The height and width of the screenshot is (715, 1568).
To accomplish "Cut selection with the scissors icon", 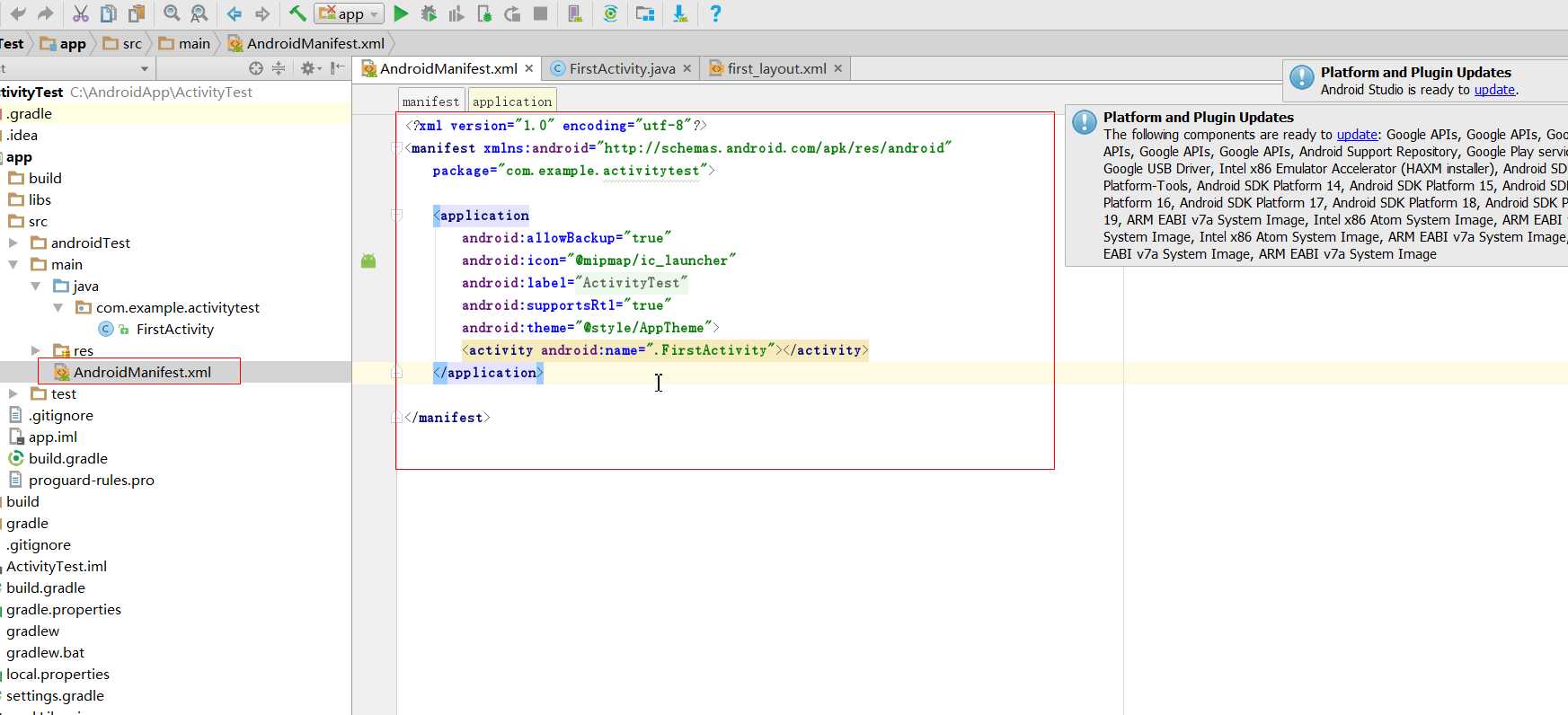I will [x=81, y=13].
